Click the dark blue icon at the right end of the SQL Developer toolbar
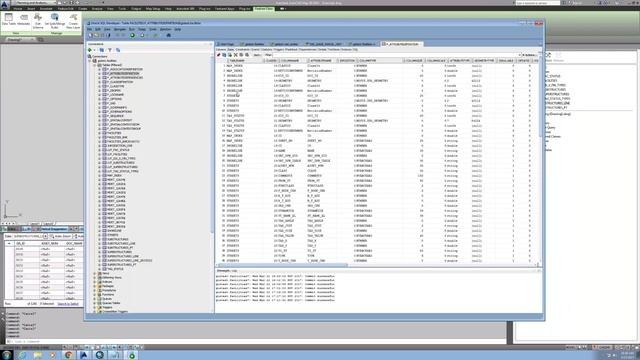Image resolution: width=640 pixels, height=360 pixels. tap(168, 36)
